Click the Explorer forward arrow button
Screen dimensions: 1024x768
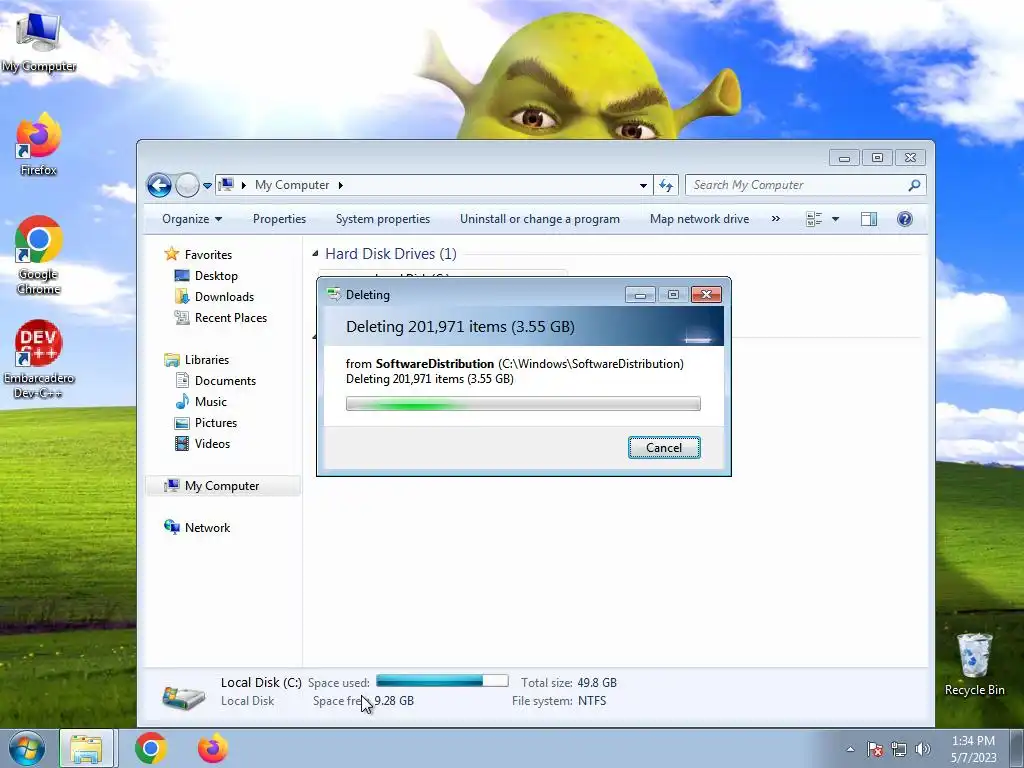click(187, 185)
